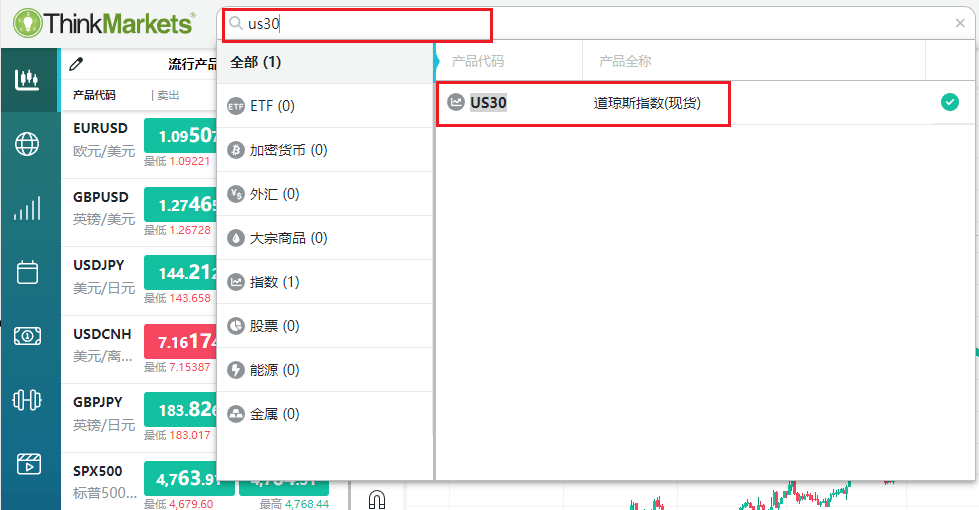Click EURUSD sell price 1.0950 button
The width and height of the screenshot is (979, 510).
coord(181,135)
